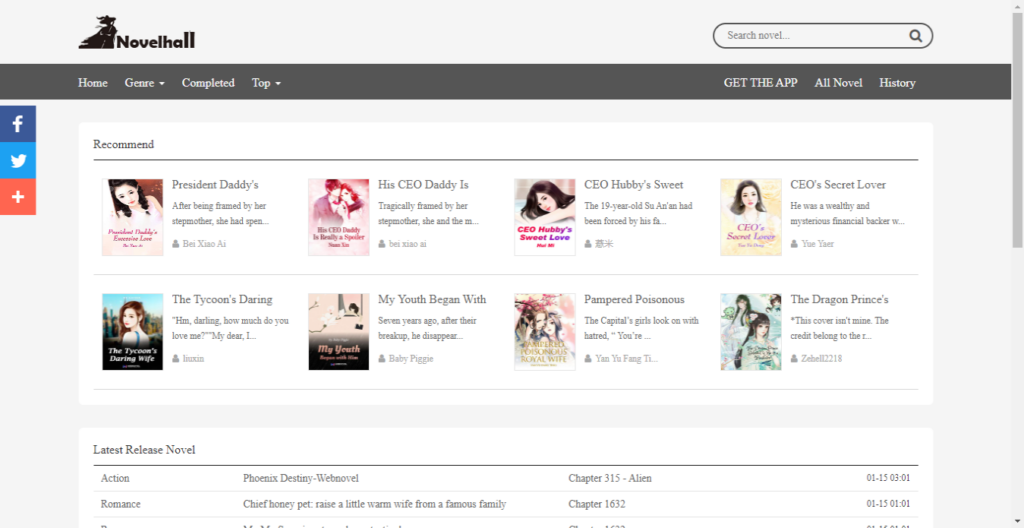Open Chapter 1632 link
Image resolution: width=1024 pixels, height=528 pixels.
point(597,504)
